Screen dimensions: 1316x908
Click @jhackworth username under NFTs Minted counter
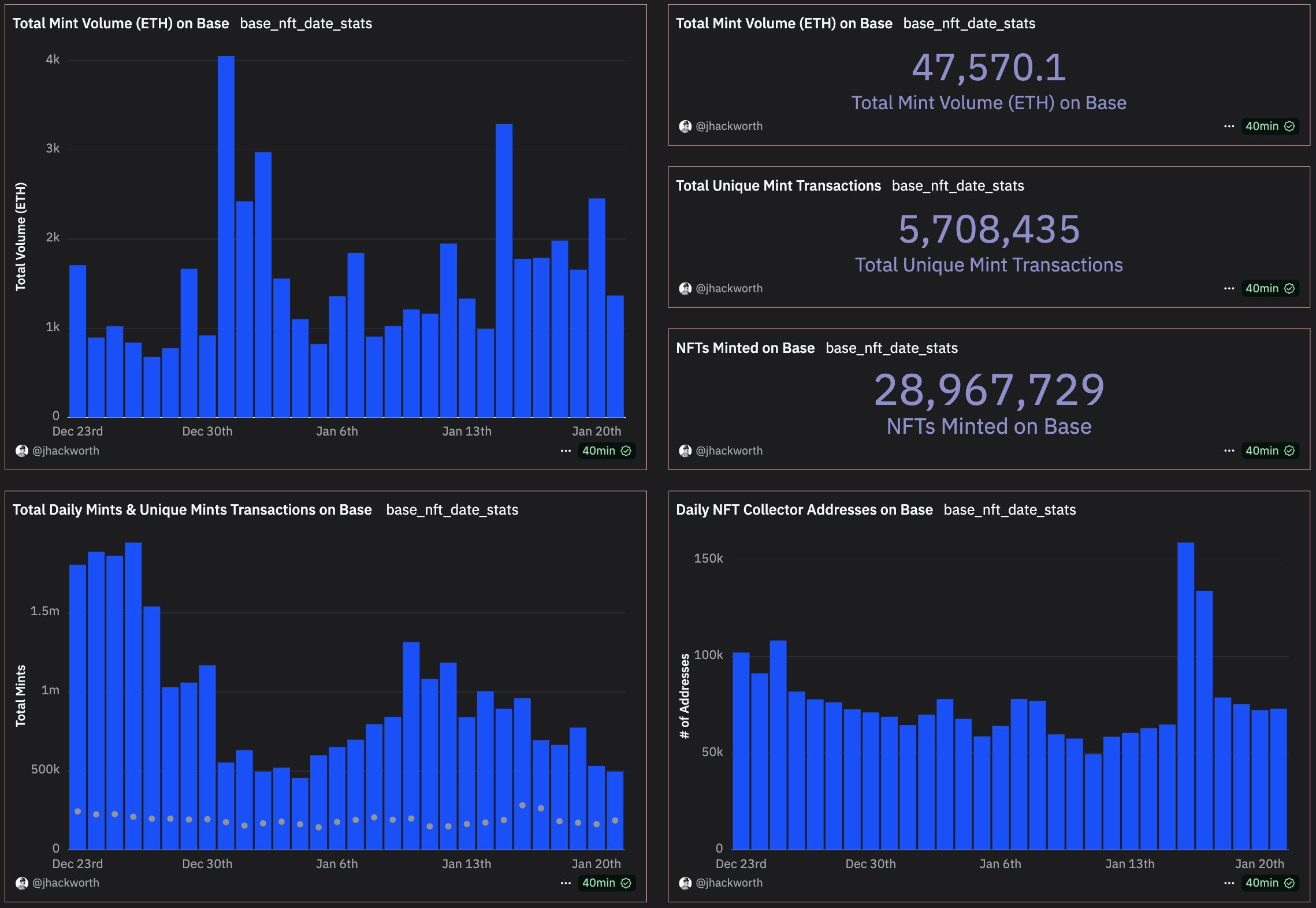tap(728, 451)
